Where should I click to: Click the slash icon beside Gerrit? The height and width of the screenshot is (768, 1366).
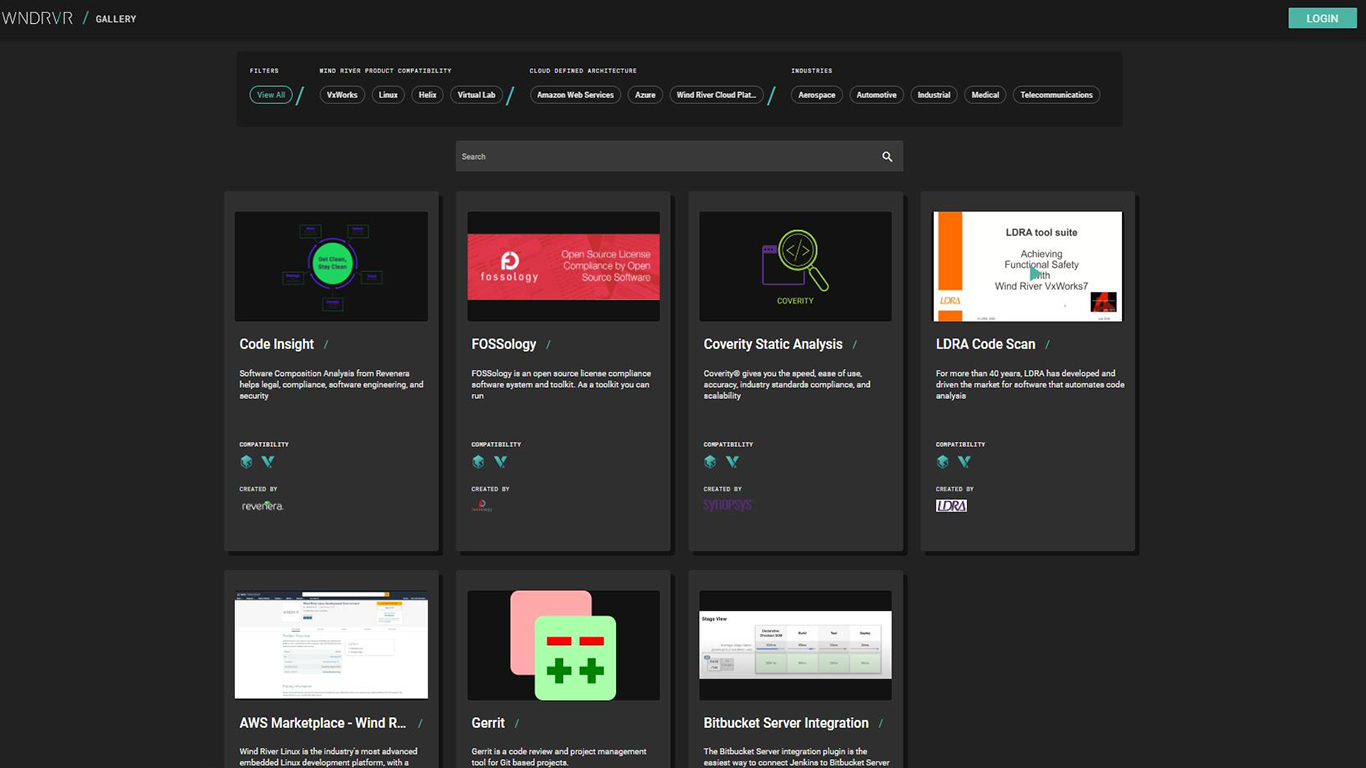(x=516, y=723)
